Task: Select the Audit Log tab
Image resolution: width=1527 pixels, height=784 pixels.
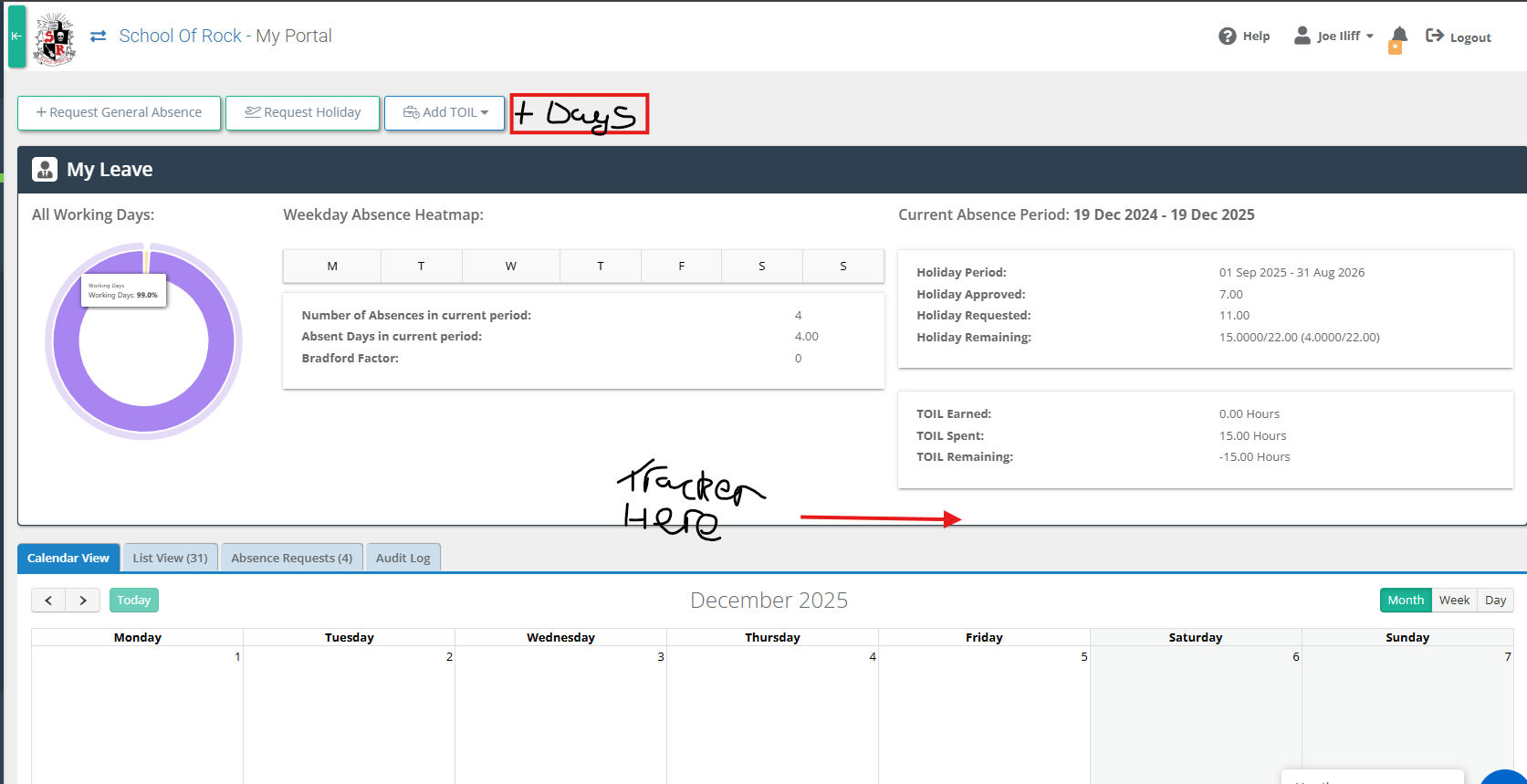Action: tap(403, 558)
